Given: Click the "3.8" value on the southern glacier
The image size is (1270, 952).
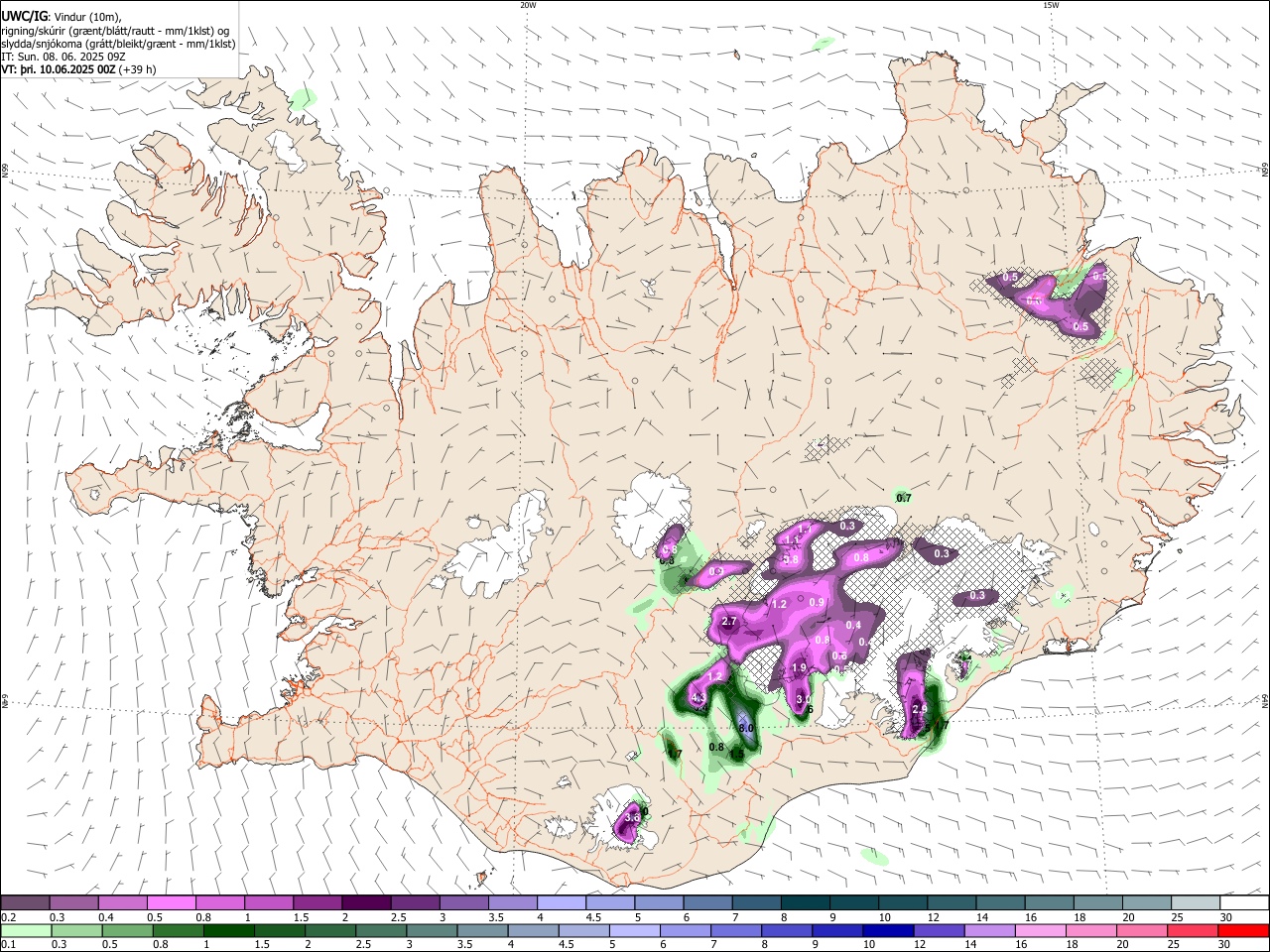Looking at the screenshot, I should 632,817.
